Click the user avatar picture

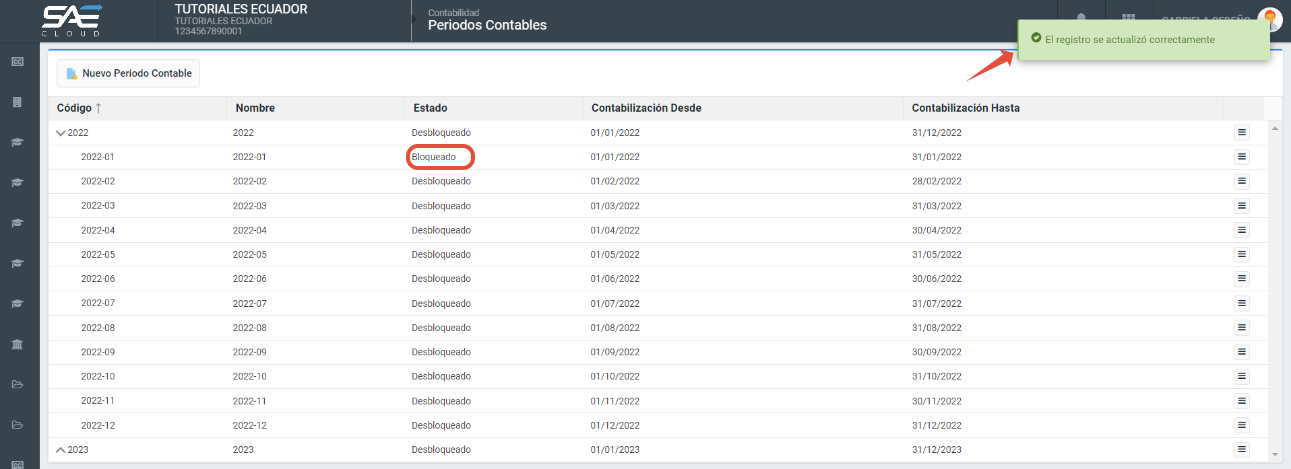[x=1270, y=19]
